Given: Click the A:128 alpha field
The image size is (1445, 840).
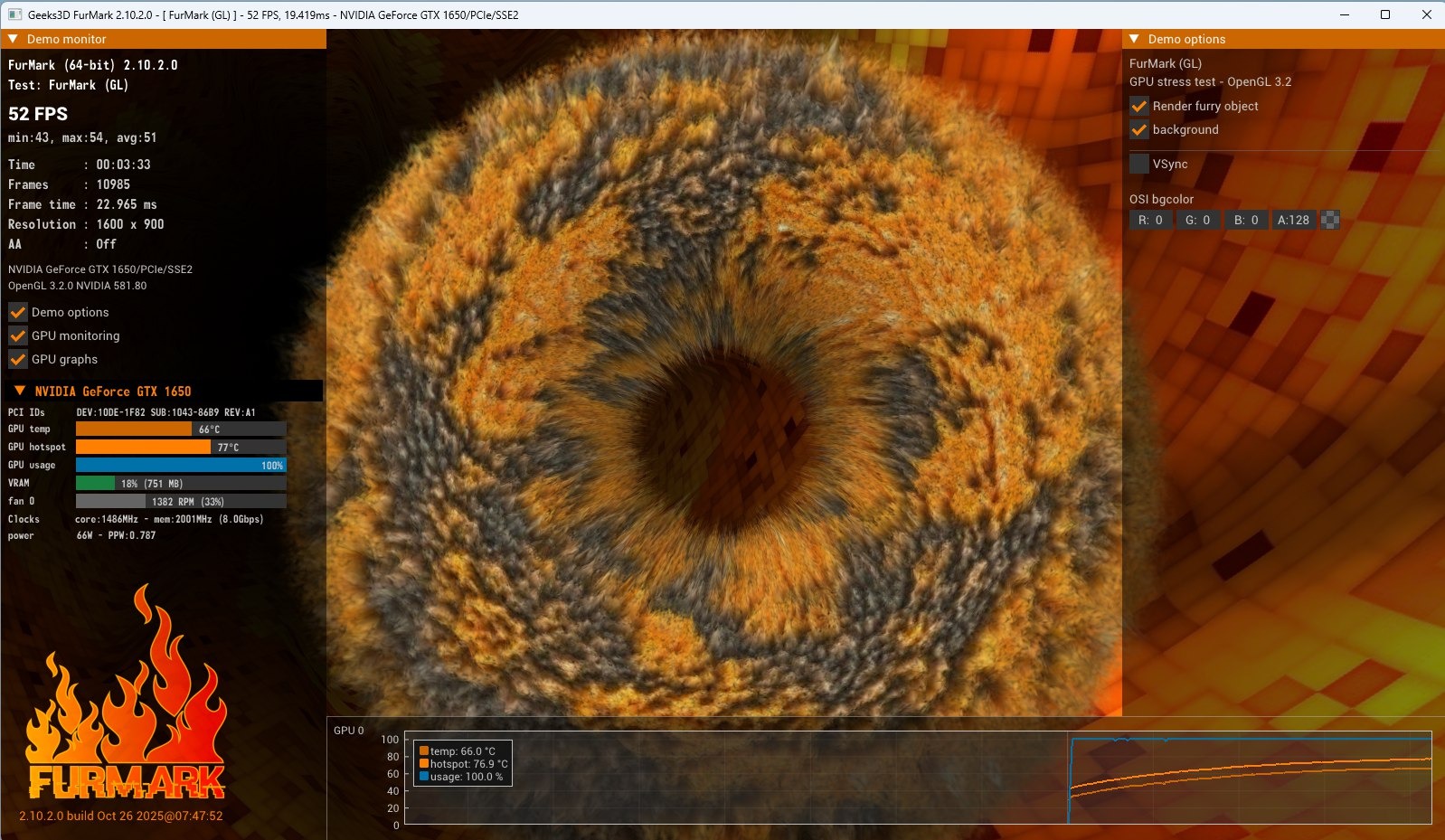Looking at the screenshot, I should (1294, 220).
